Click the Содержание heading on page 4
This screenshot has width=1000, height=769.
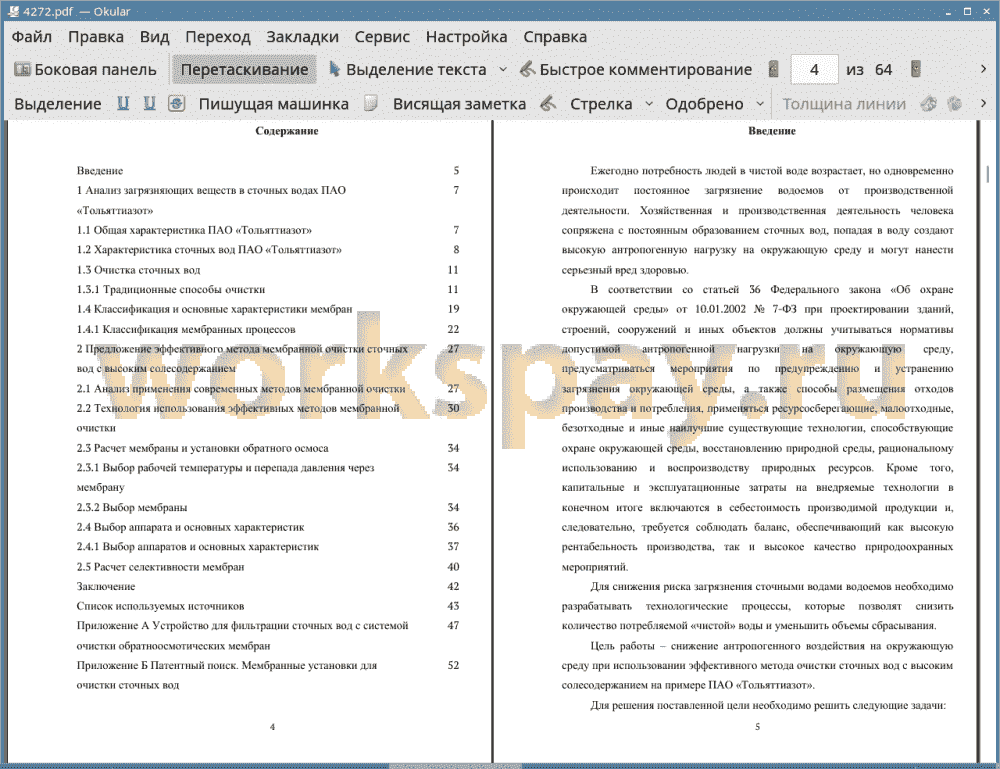(286, 131)
